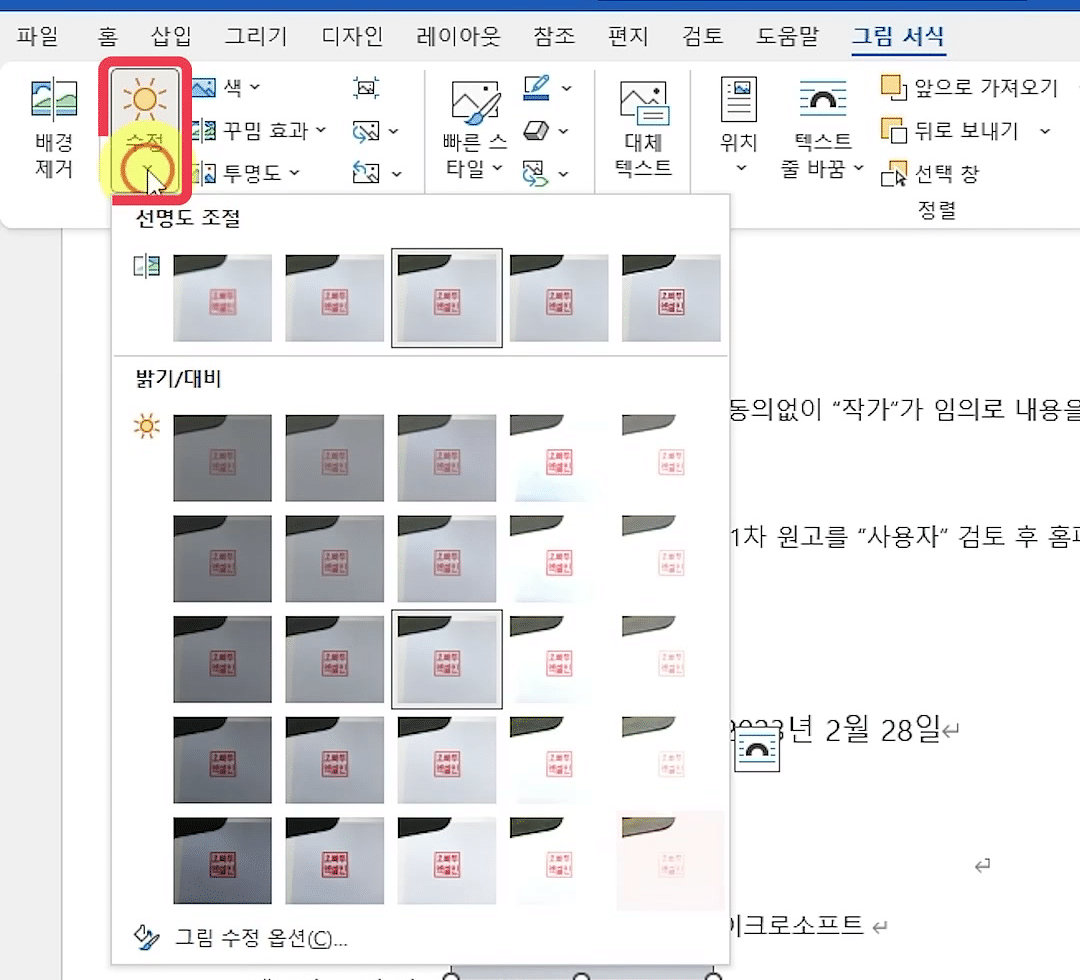Switch to the 삽입 ribbon tab

pos(171,36)
